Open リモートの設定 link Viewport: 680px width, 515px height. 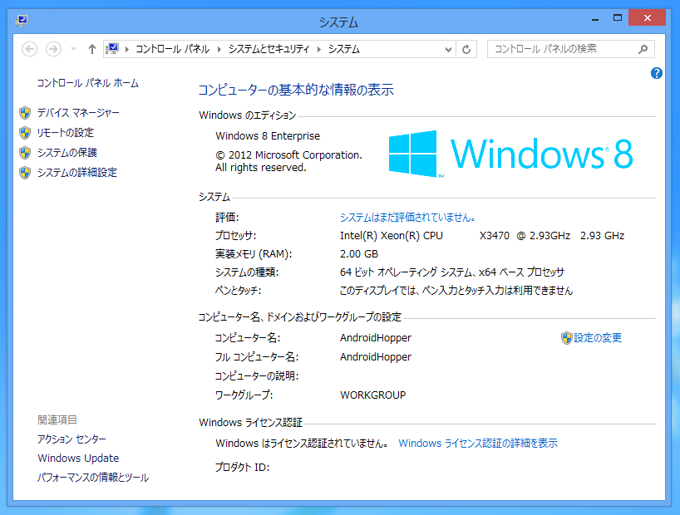click(x=65, y=133)
